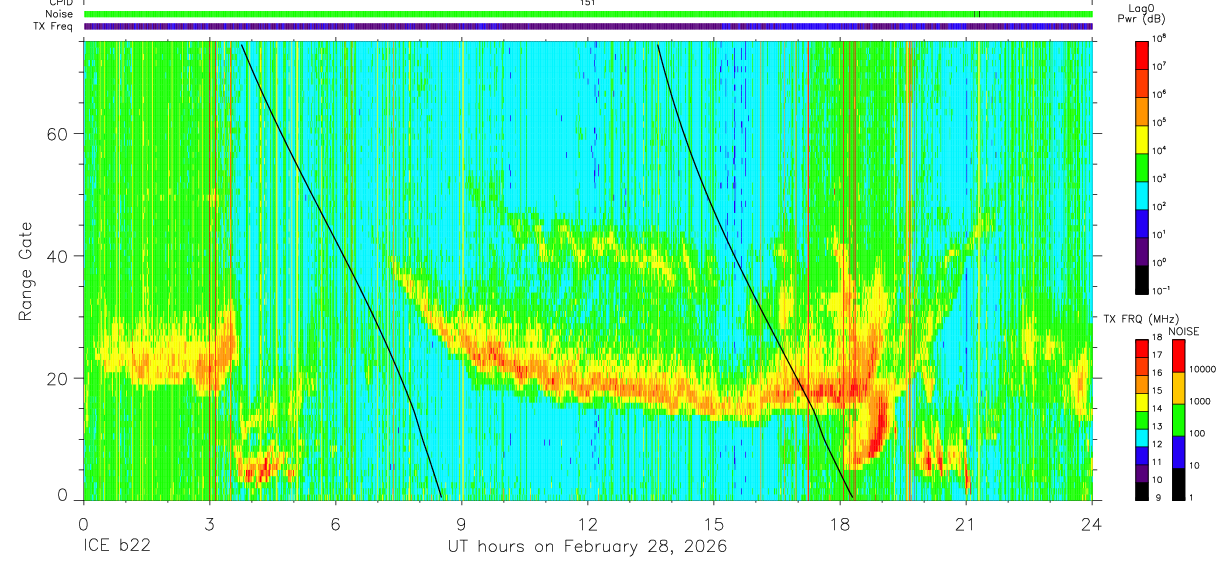The width and height of the screenshot is (1228, 567).
Task: Click the '15' hour tick on x-axis
Action: pyautogui.click(x=714, y=523)
